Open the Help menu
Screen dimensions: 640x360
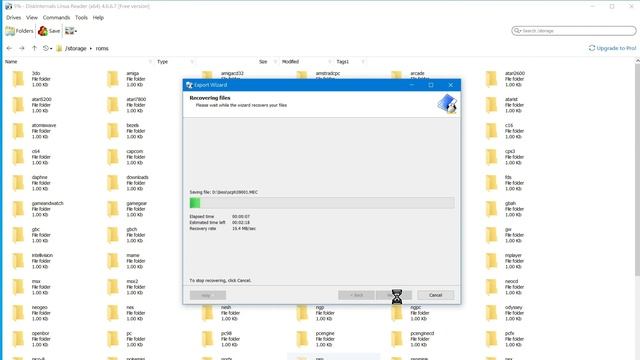(98, 18)
